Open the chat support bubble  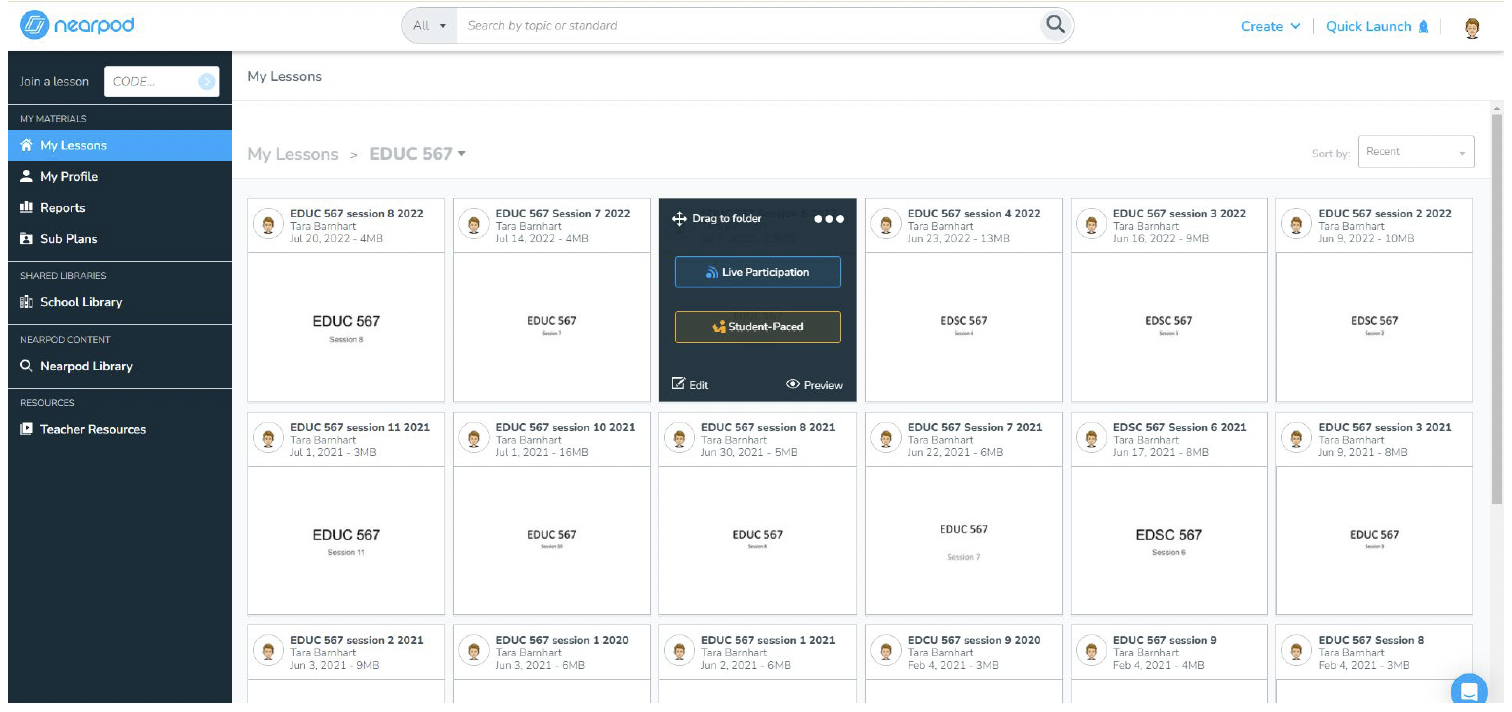[1469, 691]
